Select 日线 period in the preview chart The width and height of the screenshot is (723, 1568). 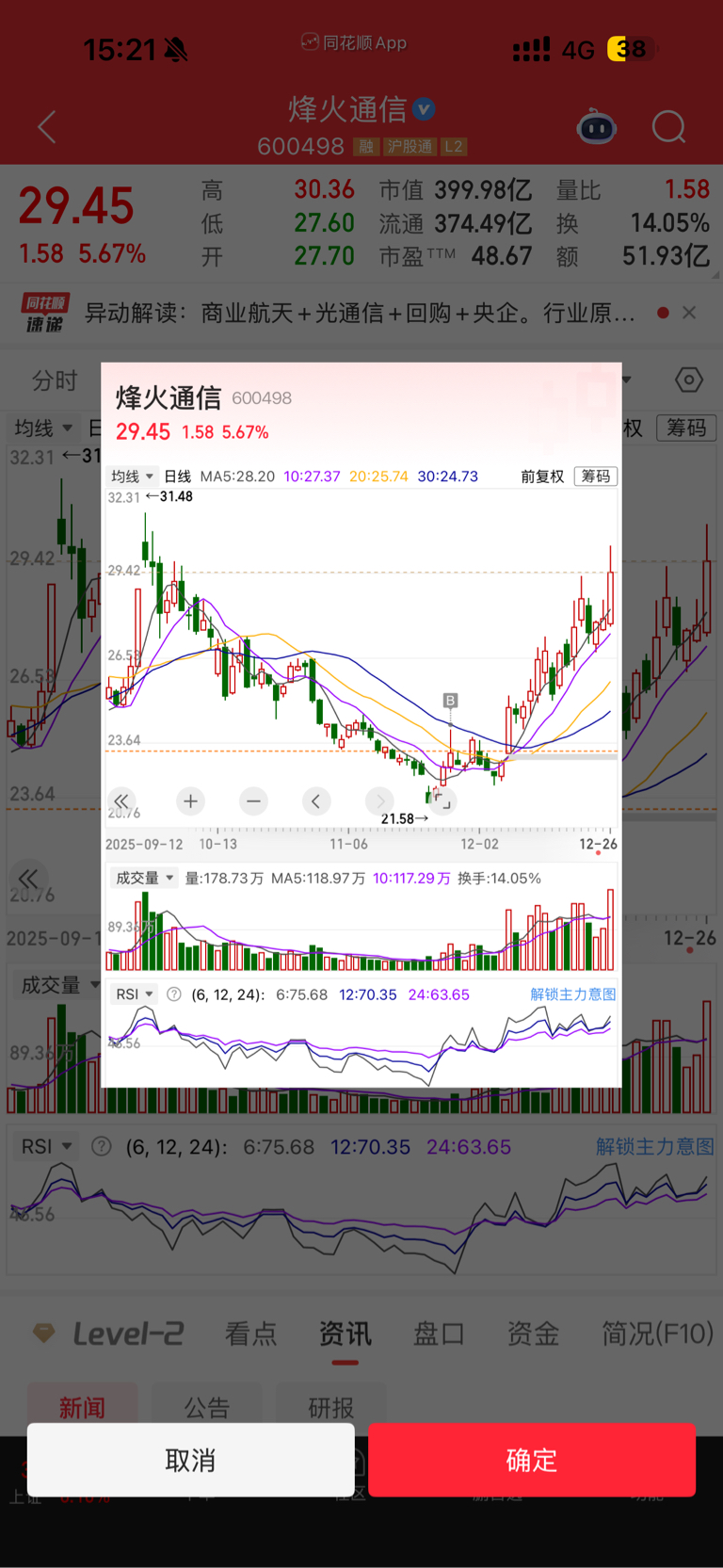point(177,477)
